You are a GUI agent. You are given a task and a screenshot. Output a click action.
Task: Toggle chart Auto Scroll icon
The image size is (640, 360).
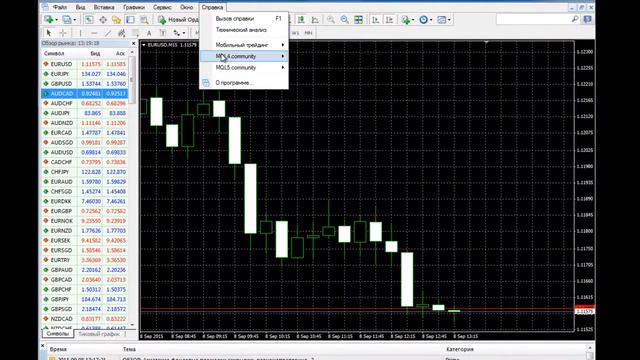tap(376, 20)
